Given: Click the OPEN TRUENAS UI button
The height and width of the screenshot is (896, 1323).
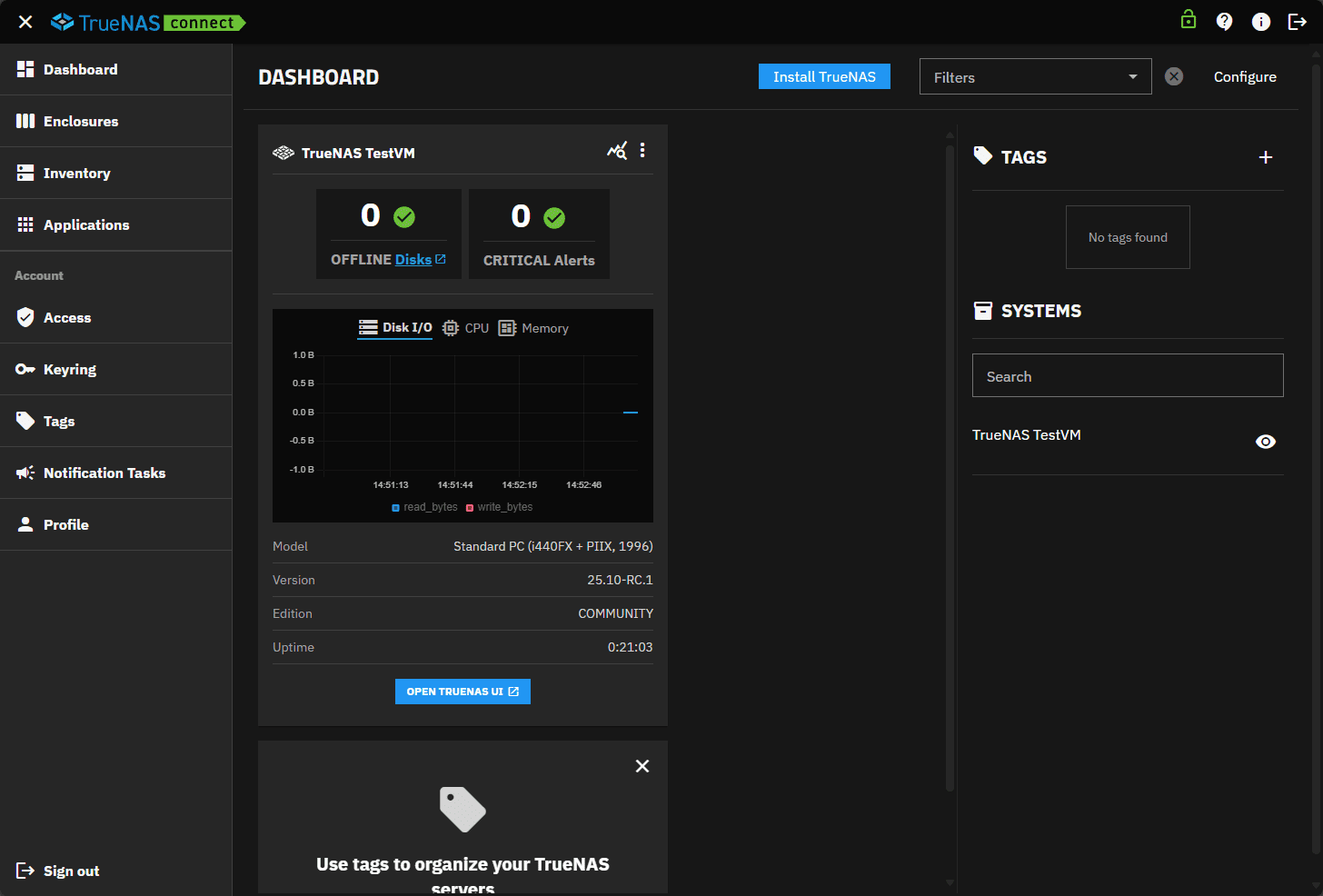Looking at the screenshot, I should (x=463, y=692).
